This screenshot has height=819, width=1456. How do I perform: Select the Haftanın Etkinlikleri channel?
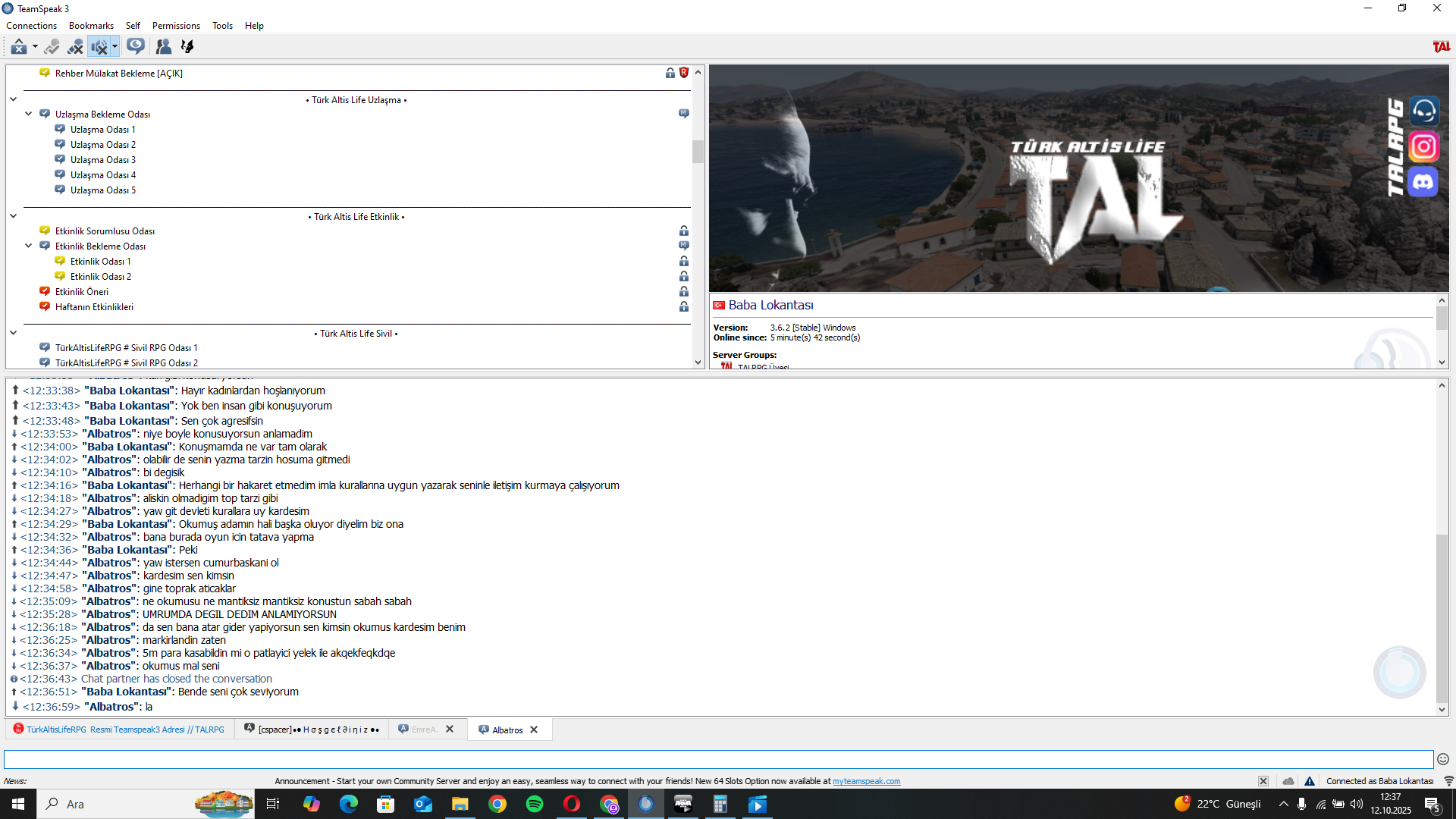(94, 307)
